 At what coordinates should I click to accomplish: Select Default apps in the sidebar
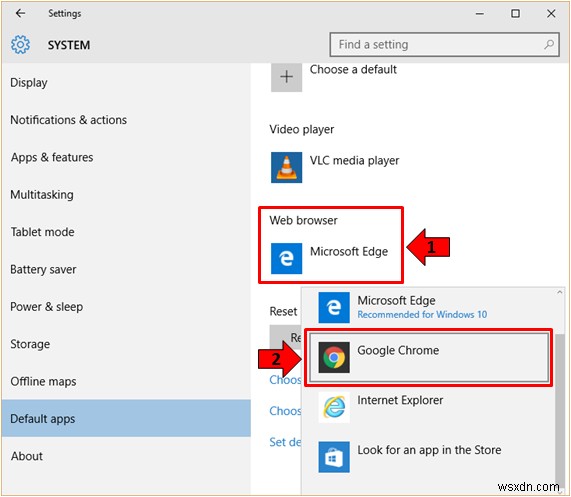(126, 418)
